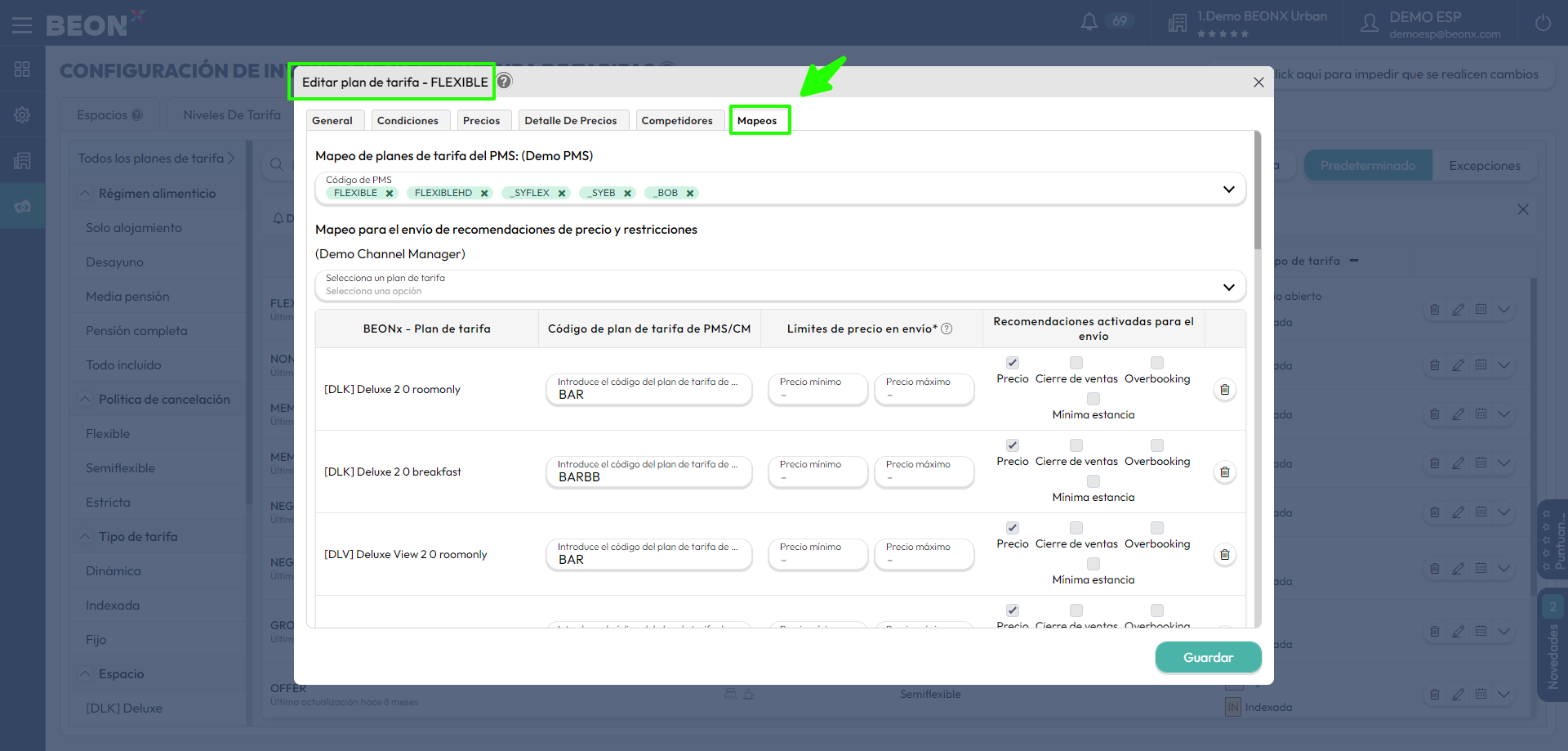
Task: Click the PMS code field for Deluxe 2 0 breakfast
Action: point(649,472)
